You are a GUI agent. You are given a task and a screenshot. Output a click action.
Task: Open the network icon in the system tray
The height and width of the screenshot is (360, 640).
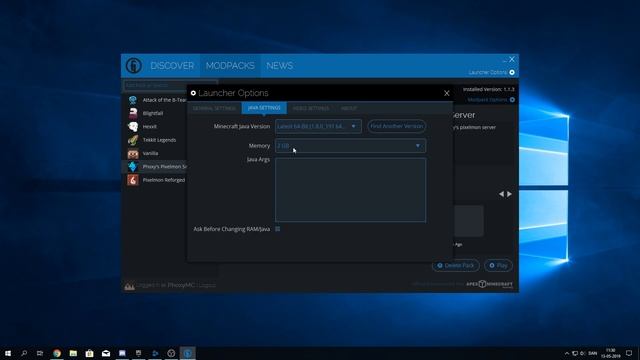tap(575, 353)
